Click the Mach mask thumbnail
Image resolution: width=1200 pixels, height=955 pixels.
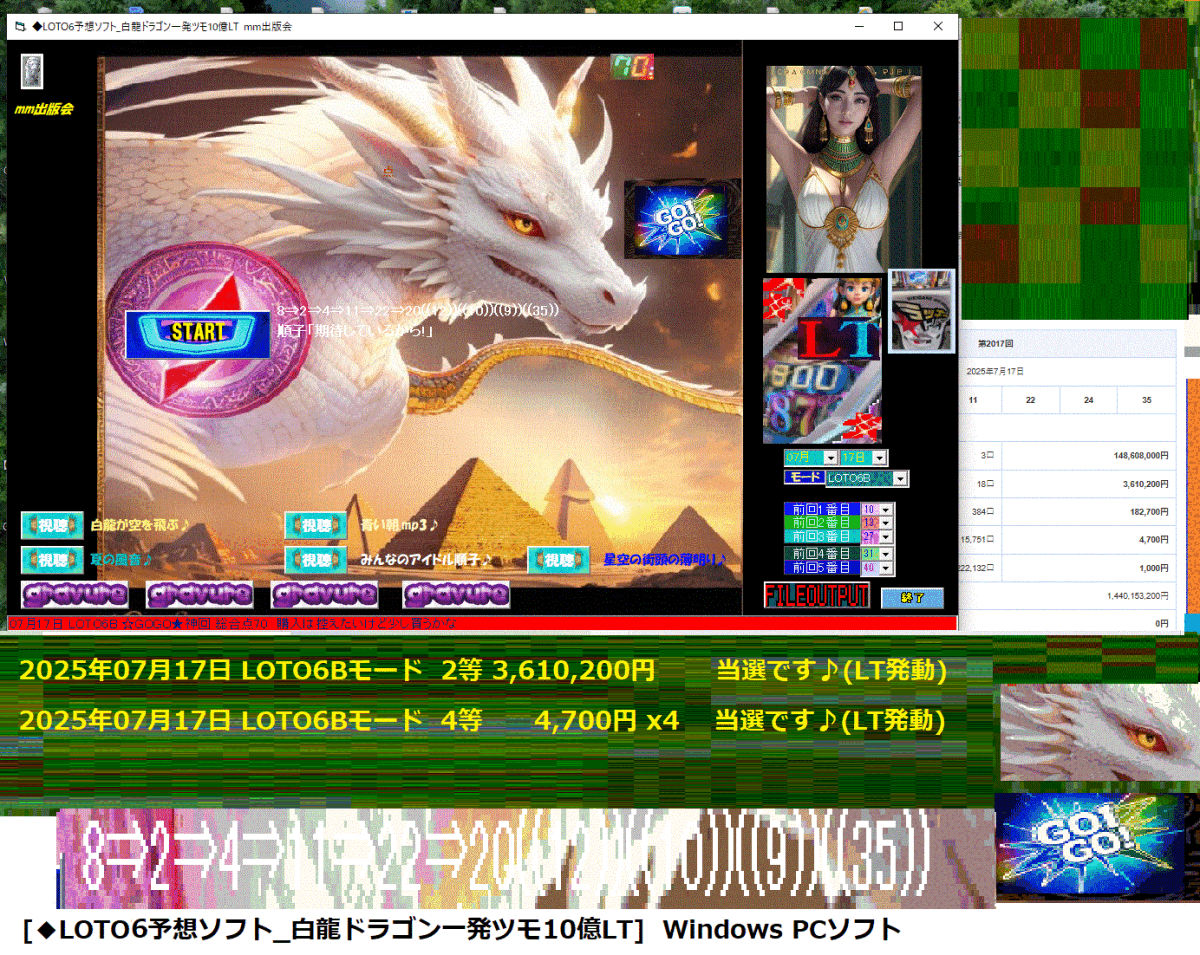[921, 310]
